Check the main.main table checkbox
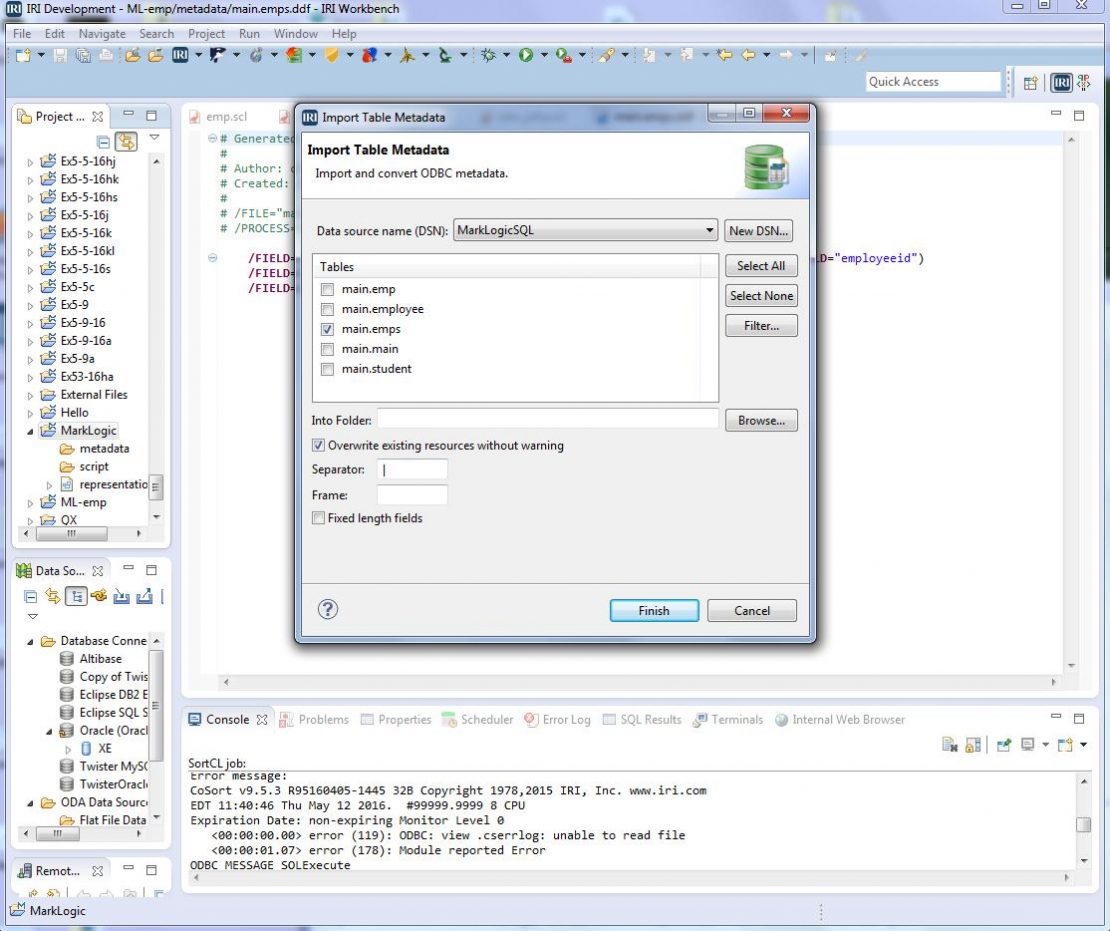 327,348
